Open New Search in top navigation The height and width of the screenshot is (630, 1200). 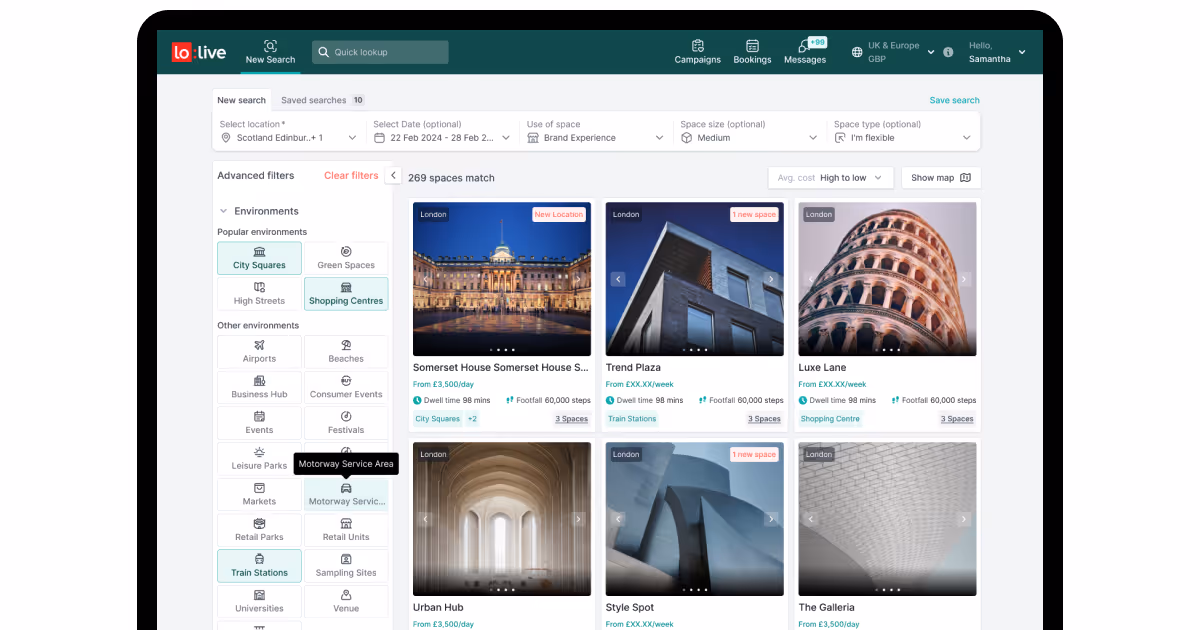click(270, 52)
